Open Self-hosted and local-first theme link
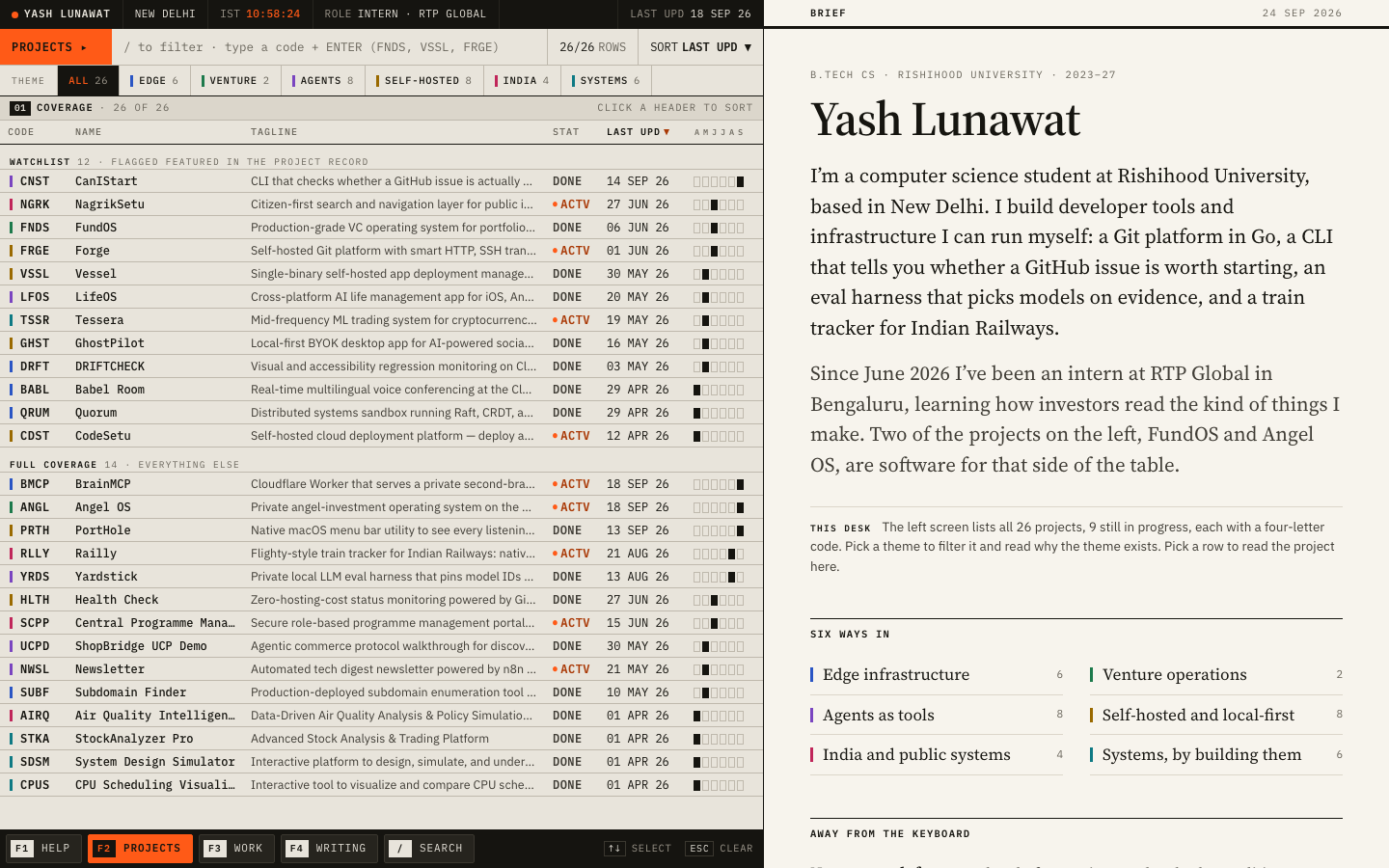The width and height of the screenshot is (1389, 868). tap(1216, 715)
